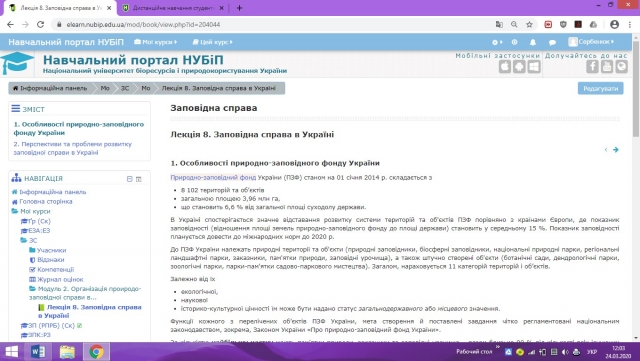Click the translate page icon in address bar
This screenshot has height=361, width=640.
[x=499, y=25]
